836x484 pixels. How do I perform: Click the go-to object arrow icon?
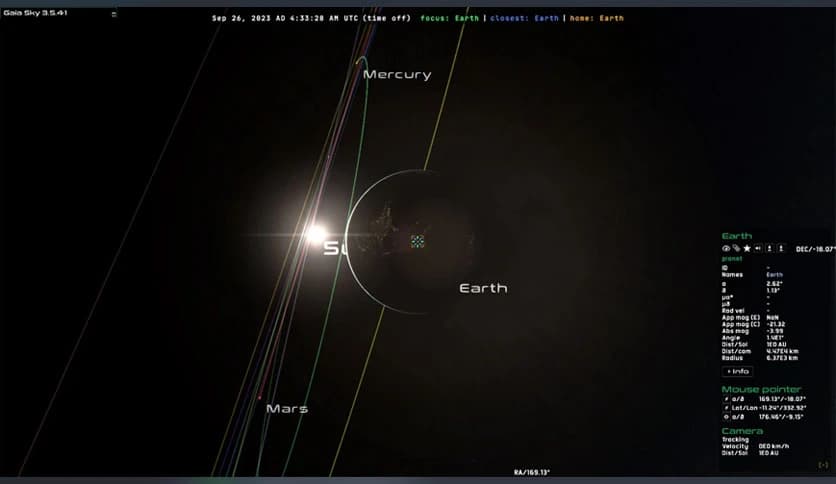pos(758,248)
